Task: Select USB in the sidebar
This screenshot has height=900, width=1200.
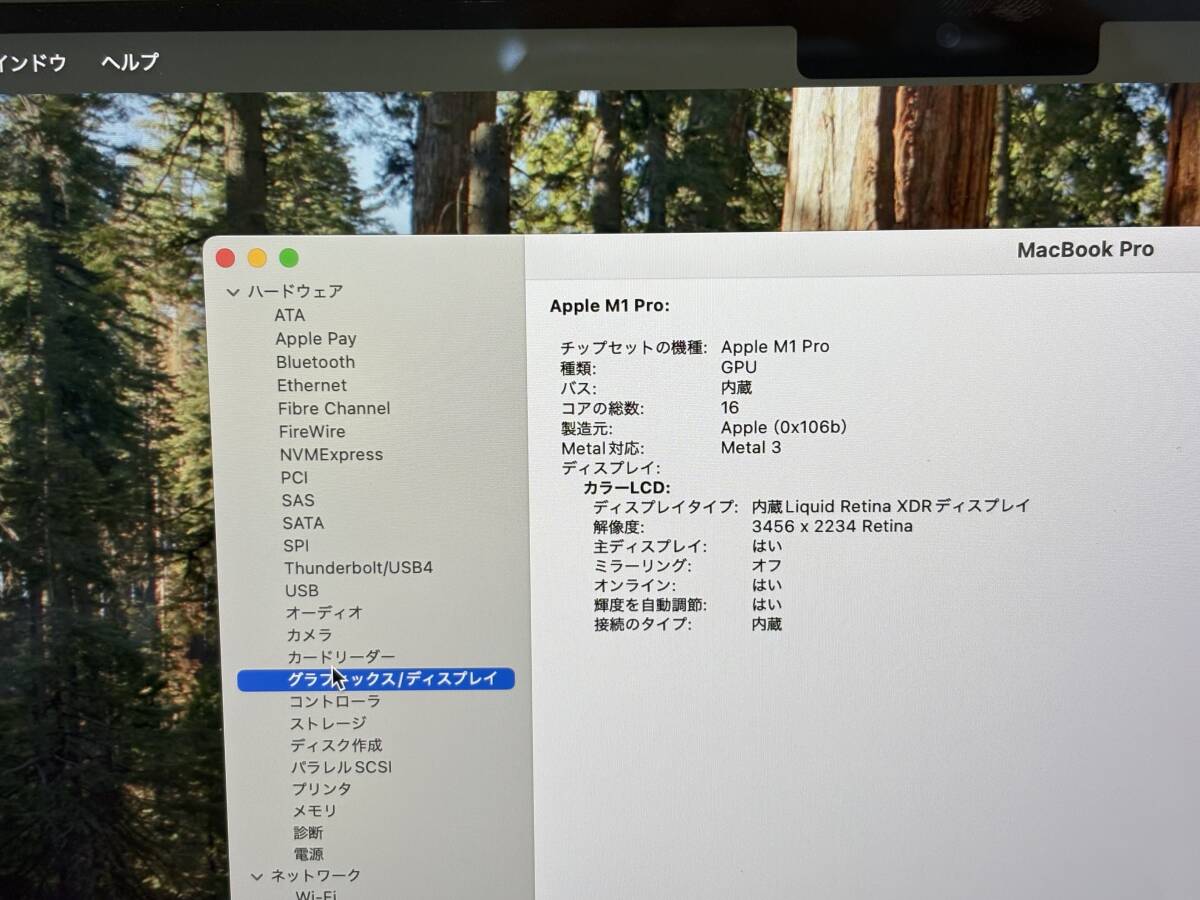Action: pos(302,591)
